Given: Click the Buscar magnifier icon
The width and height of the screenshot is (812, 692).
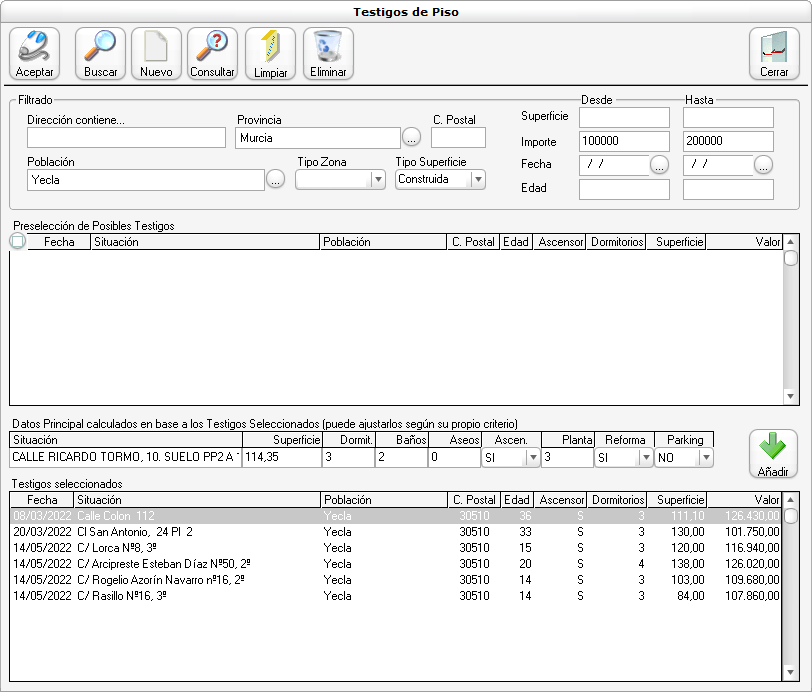Looking at the screenshot, I should pos(100,54).
